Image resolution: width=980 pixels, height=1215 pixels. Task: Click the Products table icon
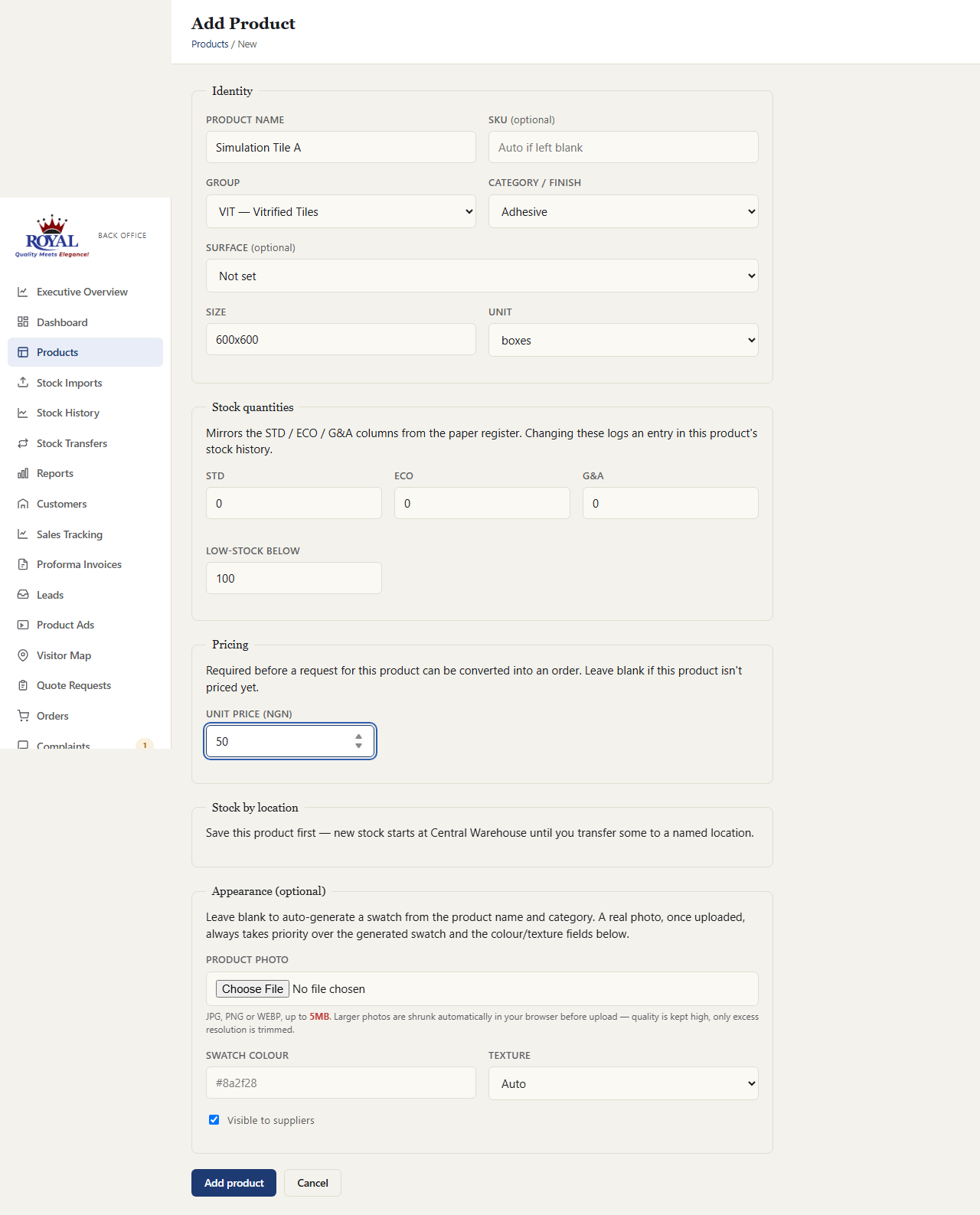point(23,352)
